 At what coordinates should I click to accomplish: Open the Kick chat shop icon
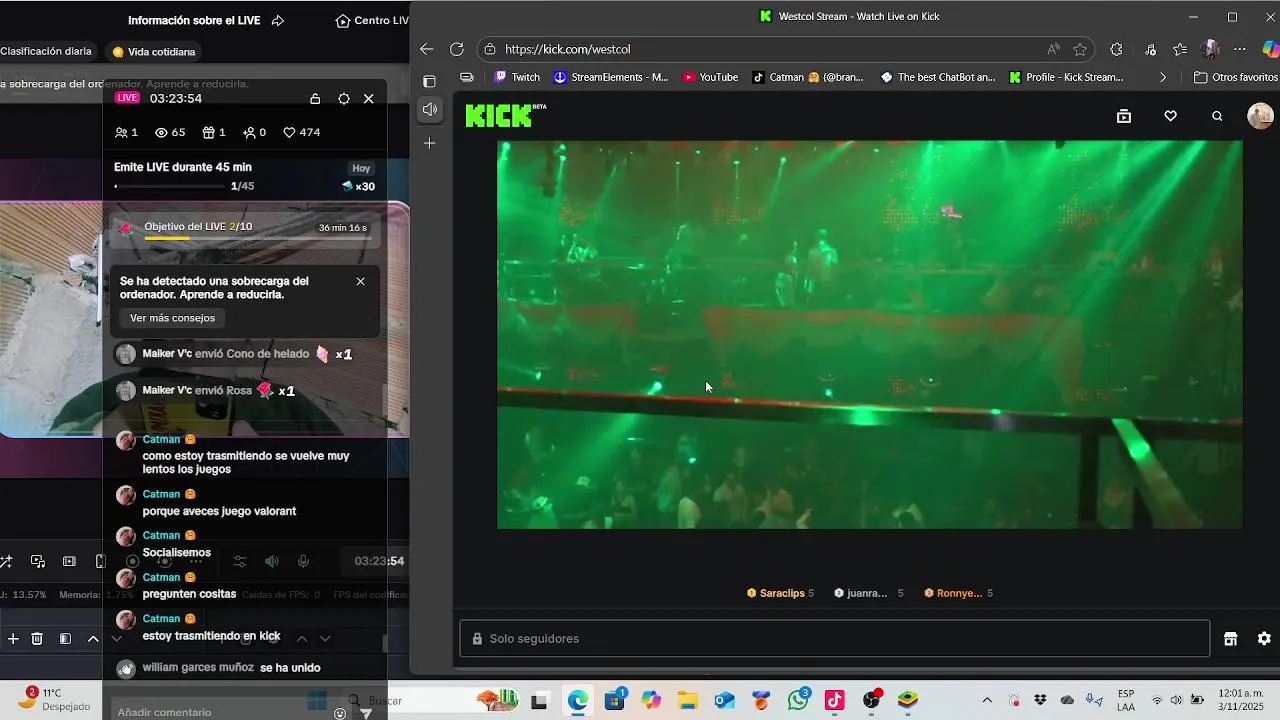tap(1231, 639)
